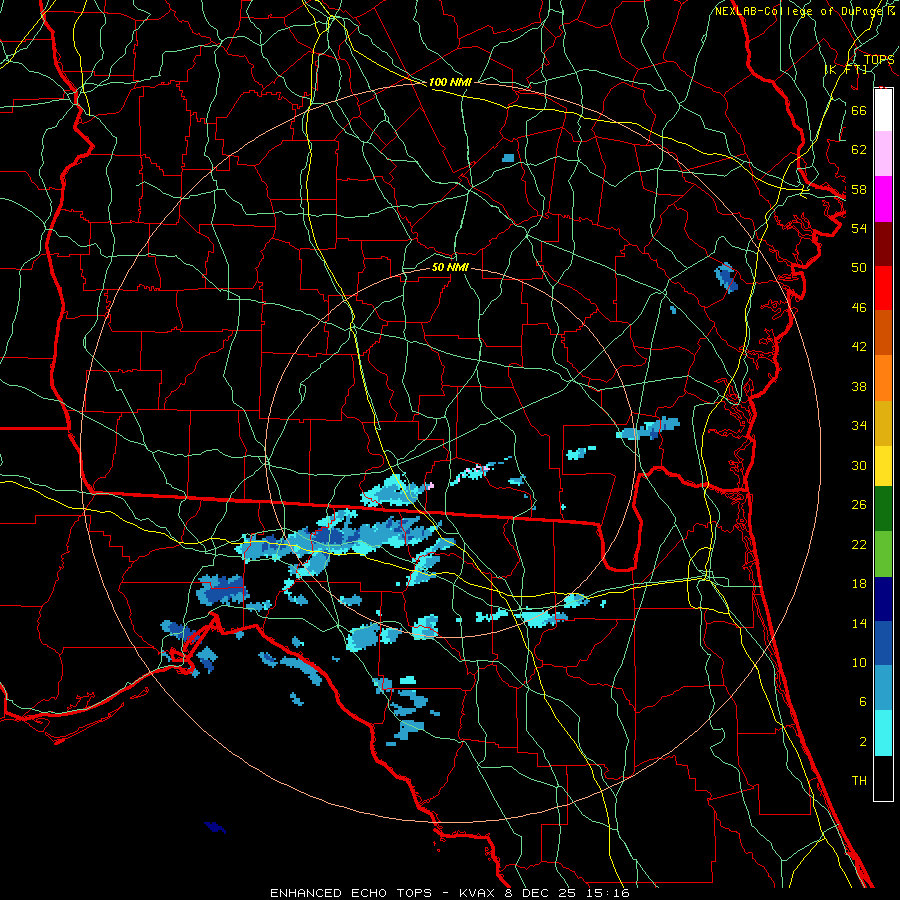Pick the dark orange legend swatch
Image resolution: width=900 pixels, height=900 pixels.
[x=883, y=333]
